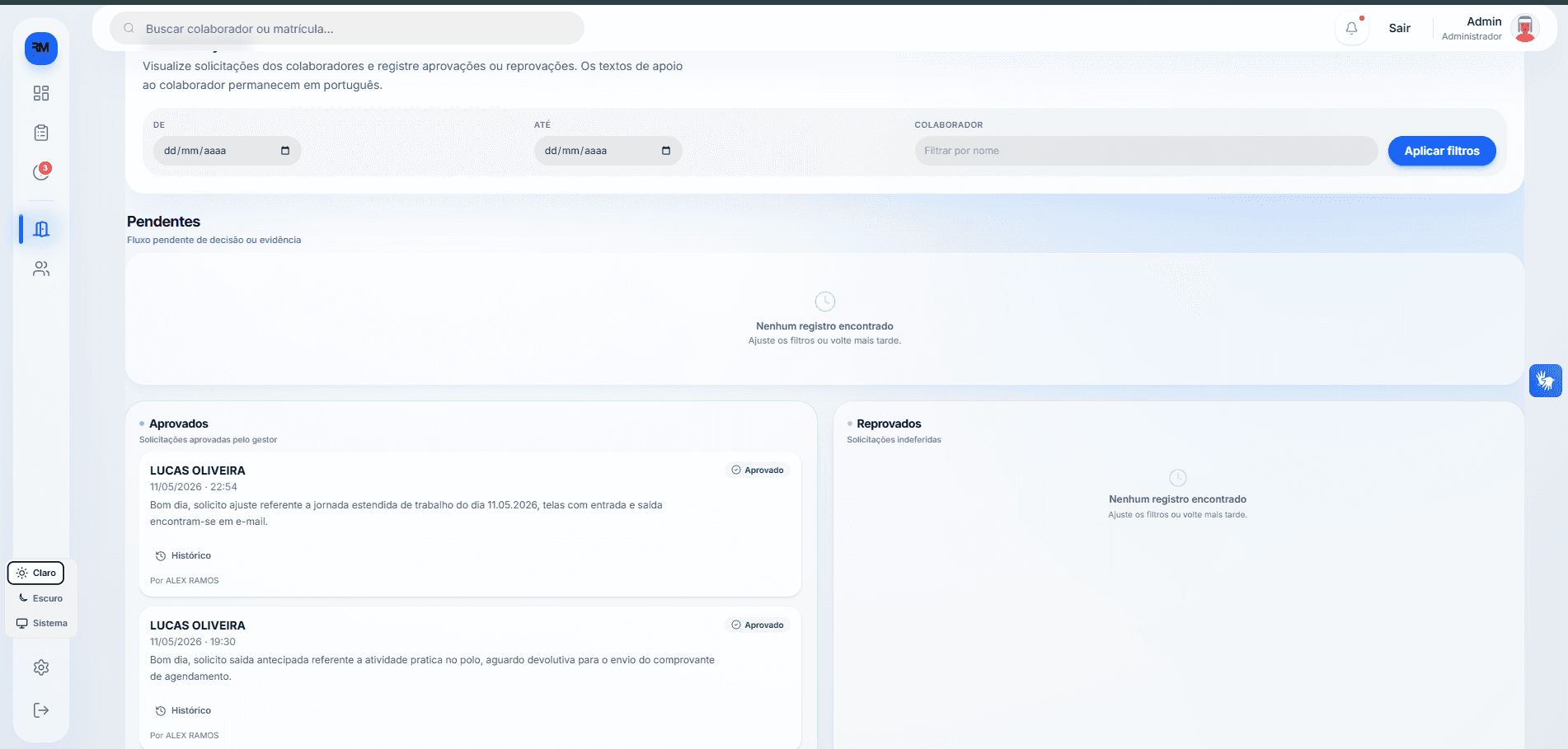1568x749 pixels.
Task: Click the search magnifier icon
Action: (129, 29)
